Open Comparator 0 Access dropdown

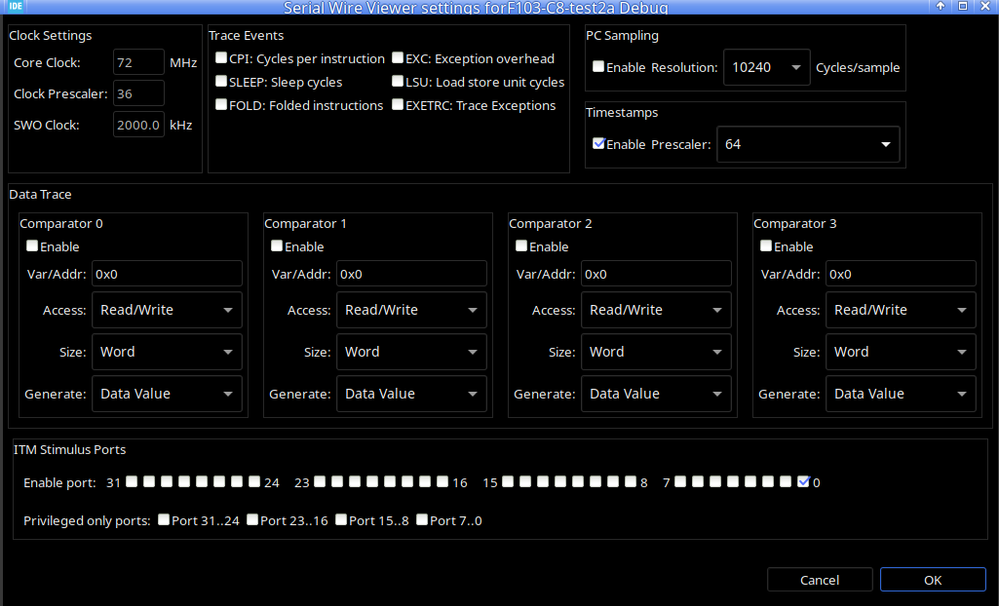point(167,310)
